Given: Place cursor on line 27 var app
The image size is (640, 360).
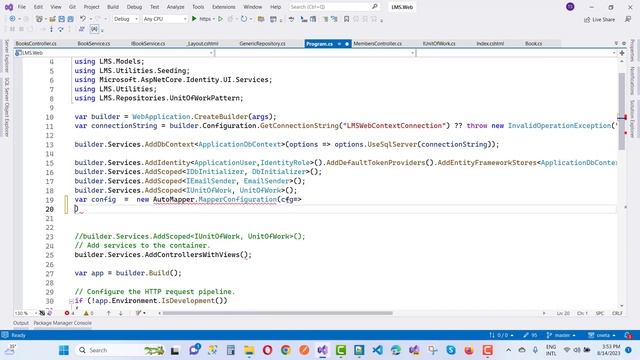Looking at the screenshot, I should pos(128,273).
